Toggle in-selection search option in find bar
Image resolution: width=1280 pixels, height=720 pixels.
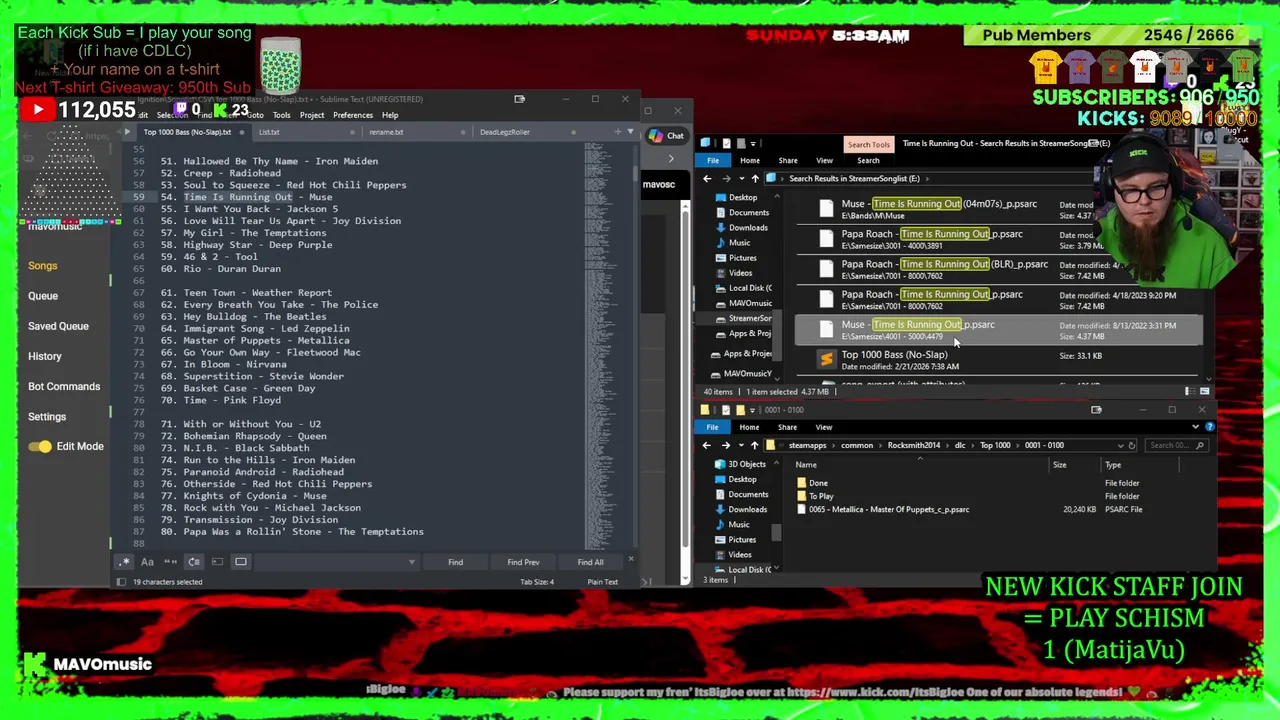[x=217, y=562]
